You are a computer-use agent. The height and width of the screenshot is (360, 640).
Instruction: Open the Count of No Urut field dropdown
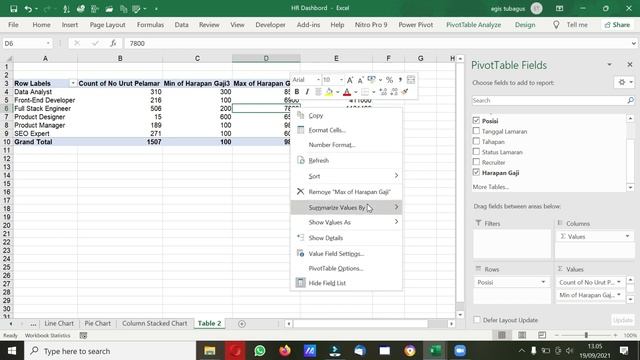click(619, 282)
